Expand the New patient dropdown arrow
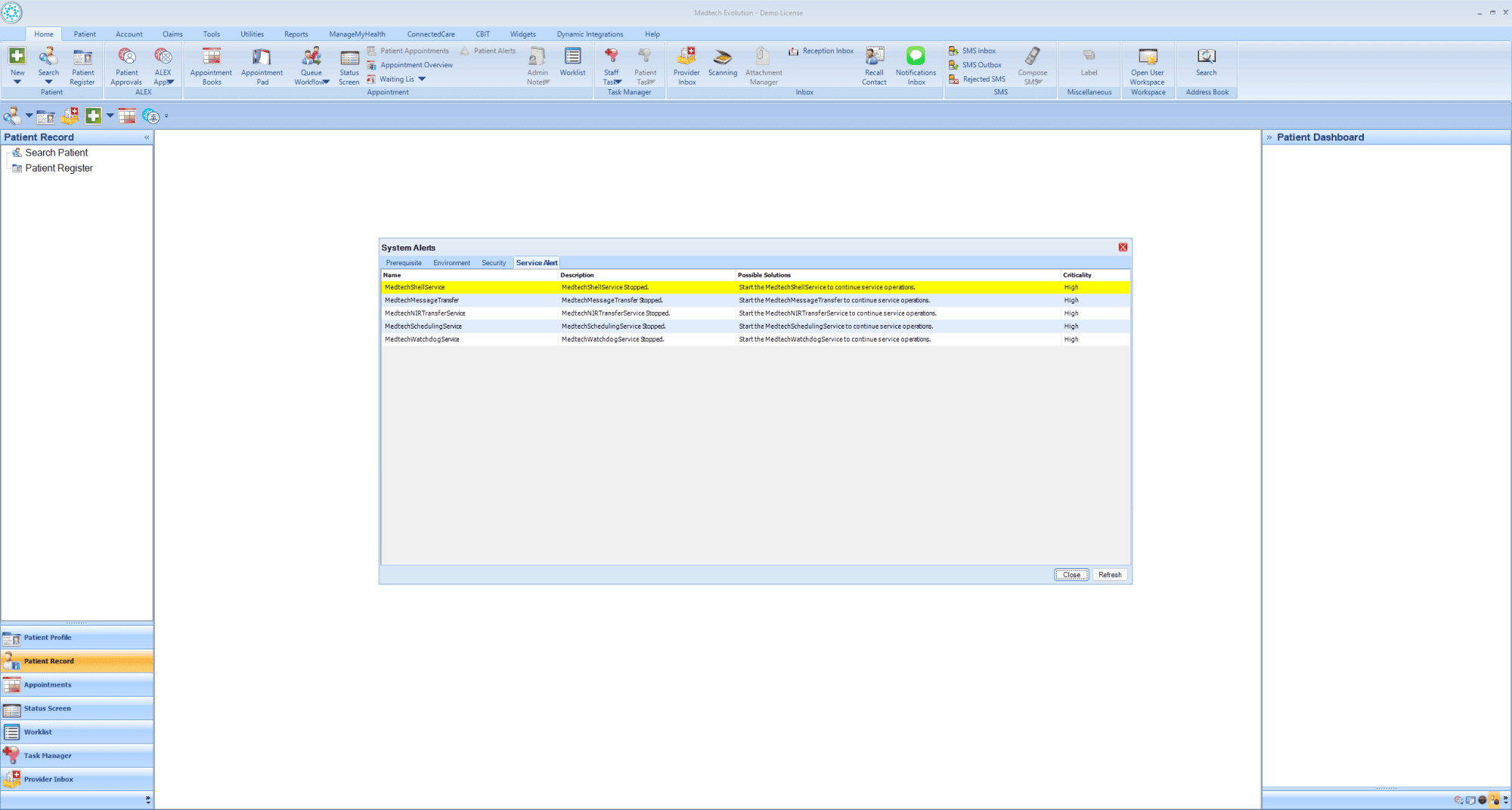This screenshot has width=1512, height=810. click(17, 82)
